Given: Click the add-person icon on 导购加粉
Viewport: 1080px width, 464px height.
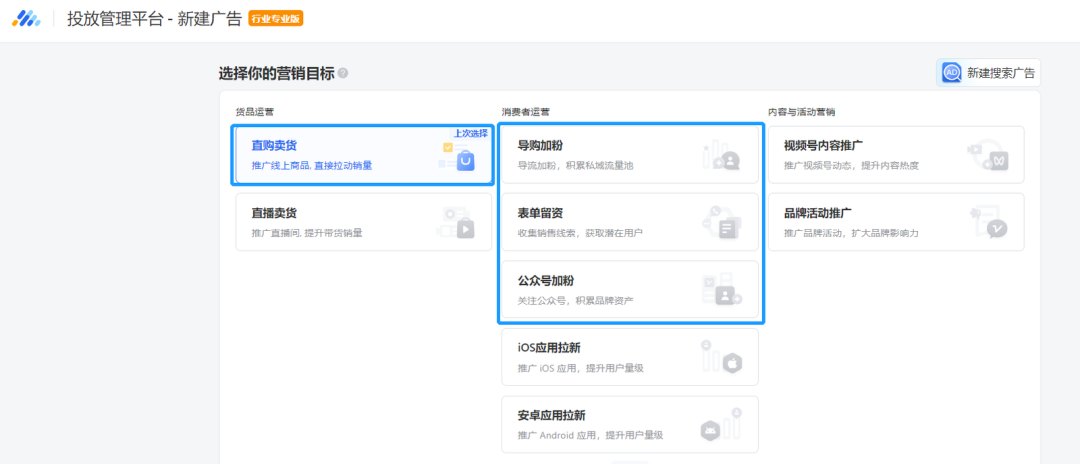Looking at the screenshot, I should coord(730,161).
